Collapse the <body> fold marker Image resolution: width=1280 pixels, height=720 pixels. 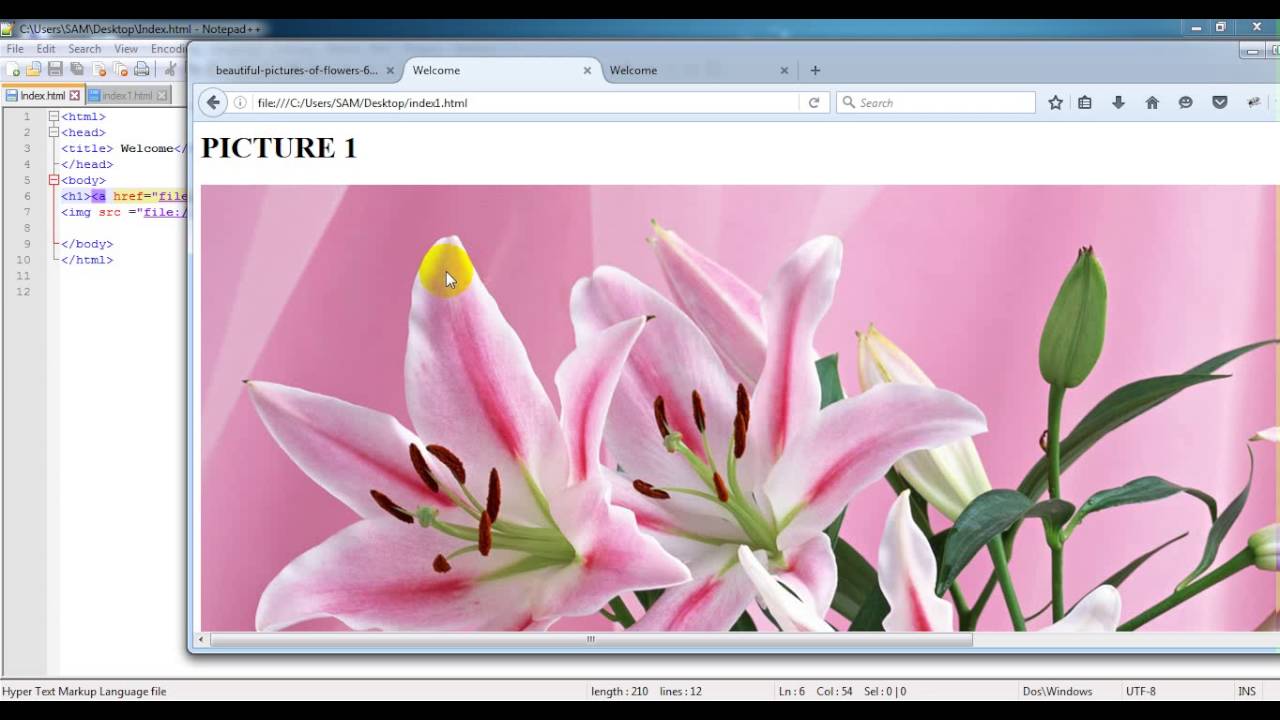click(54, 180)
